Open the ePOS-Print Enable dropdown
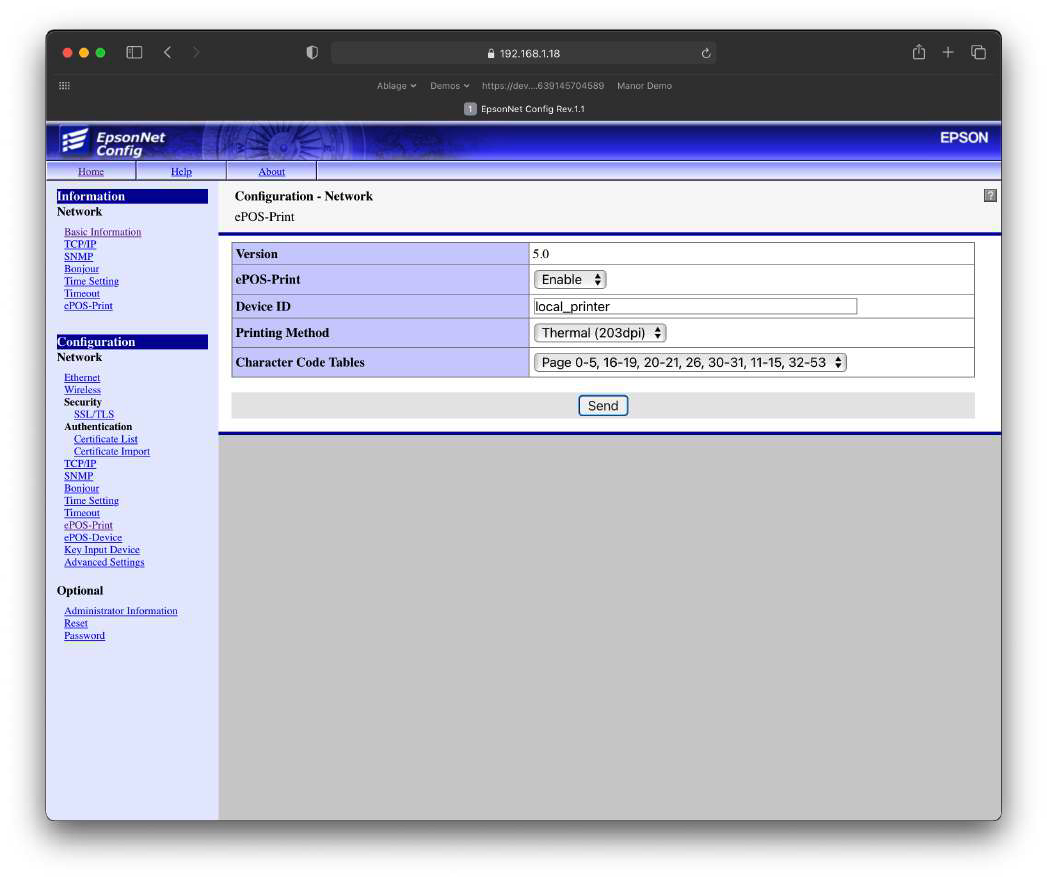The image size is (1047, 881). [570, 279]
